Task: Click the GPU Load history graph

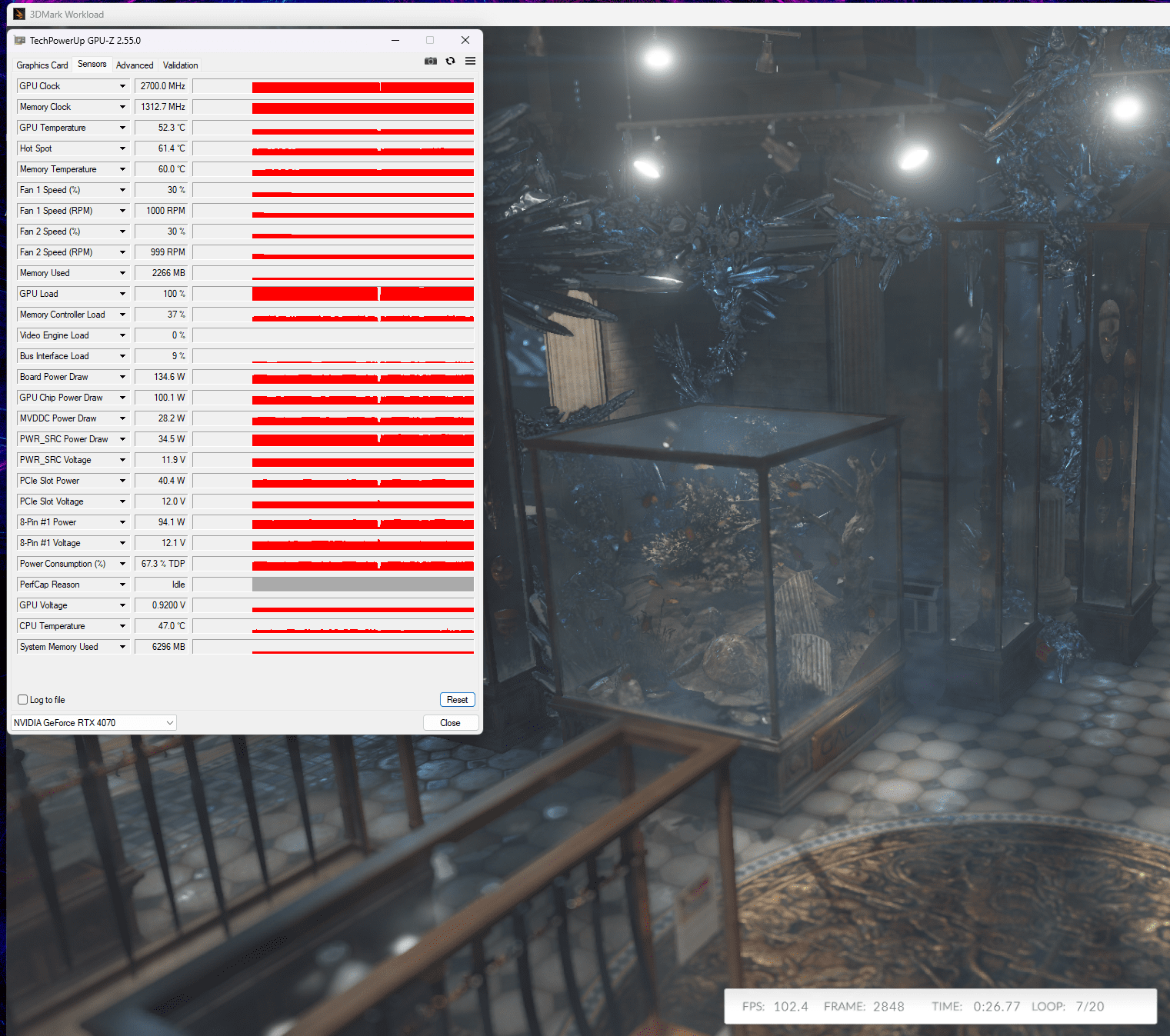Action: pos(333,294)
